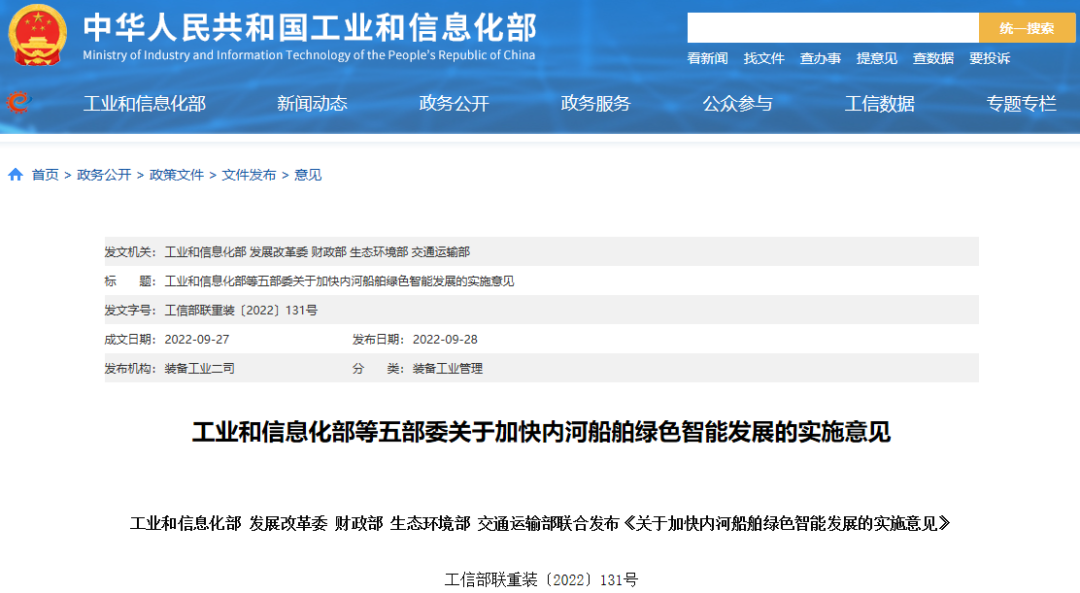Click the 发布机构 value 装备工业二司
This screenshot has height=593, width=1080.
tap(199, 368)
